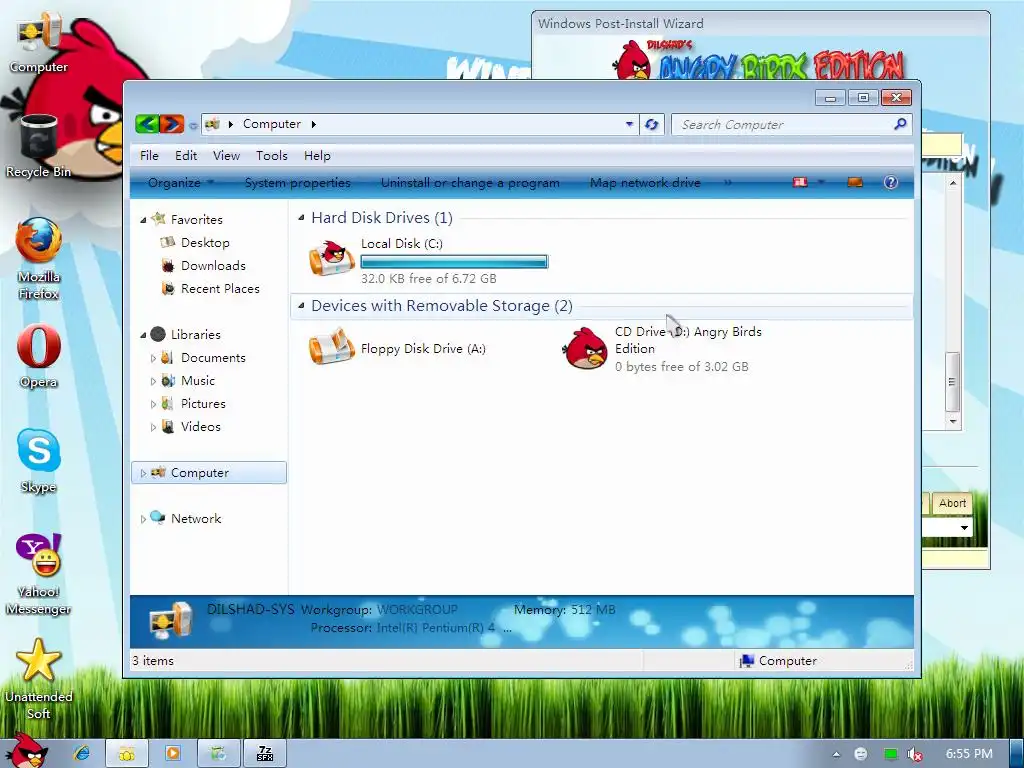Screen dimensions: 1024x768
Task: Click the muted volume tray icon
Action: 914,754
